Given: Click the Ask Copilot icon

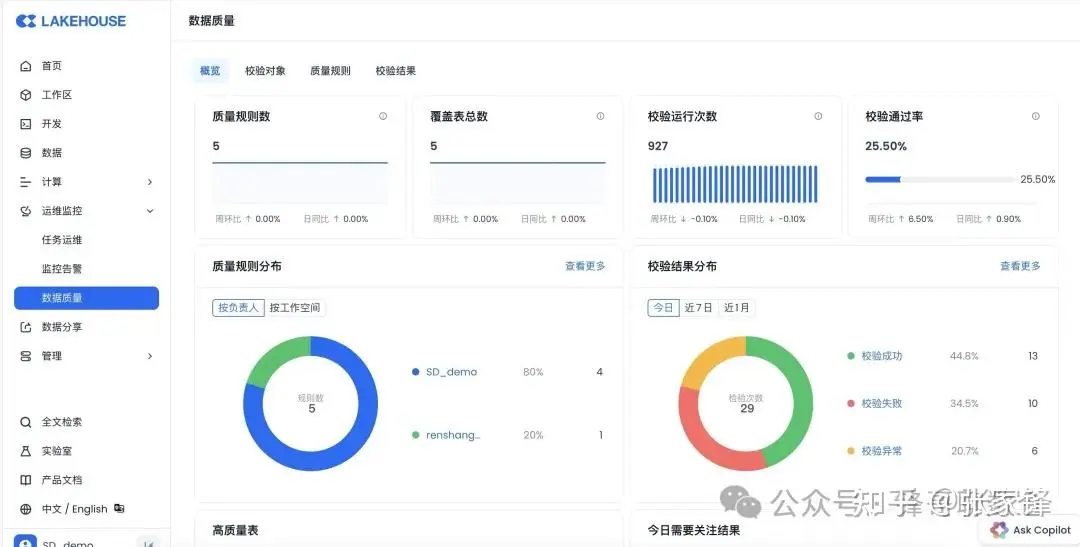Looking at the screenshot, I should click(x=999, y=530).
